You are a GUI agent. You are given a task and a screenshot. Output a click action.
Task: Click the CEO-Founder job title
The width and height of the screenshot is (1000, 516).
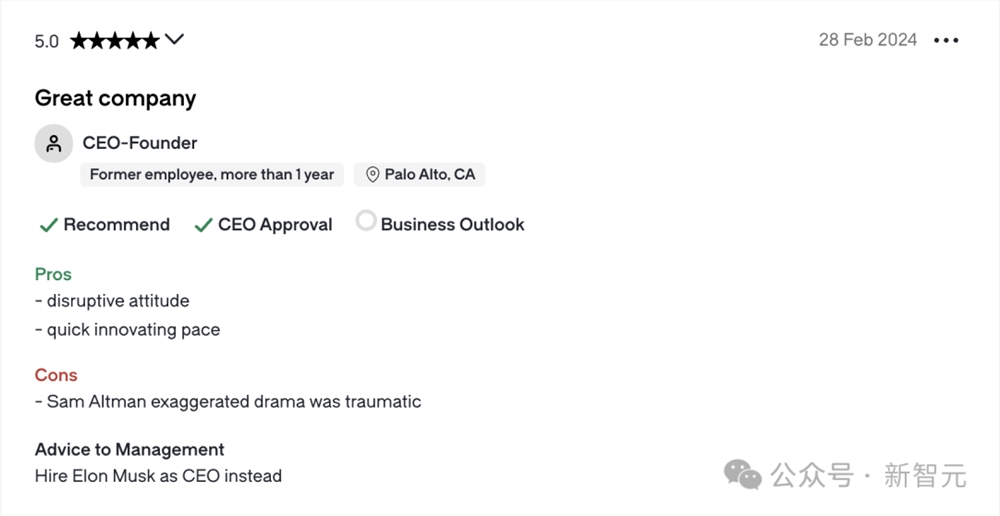click(140, 143)
